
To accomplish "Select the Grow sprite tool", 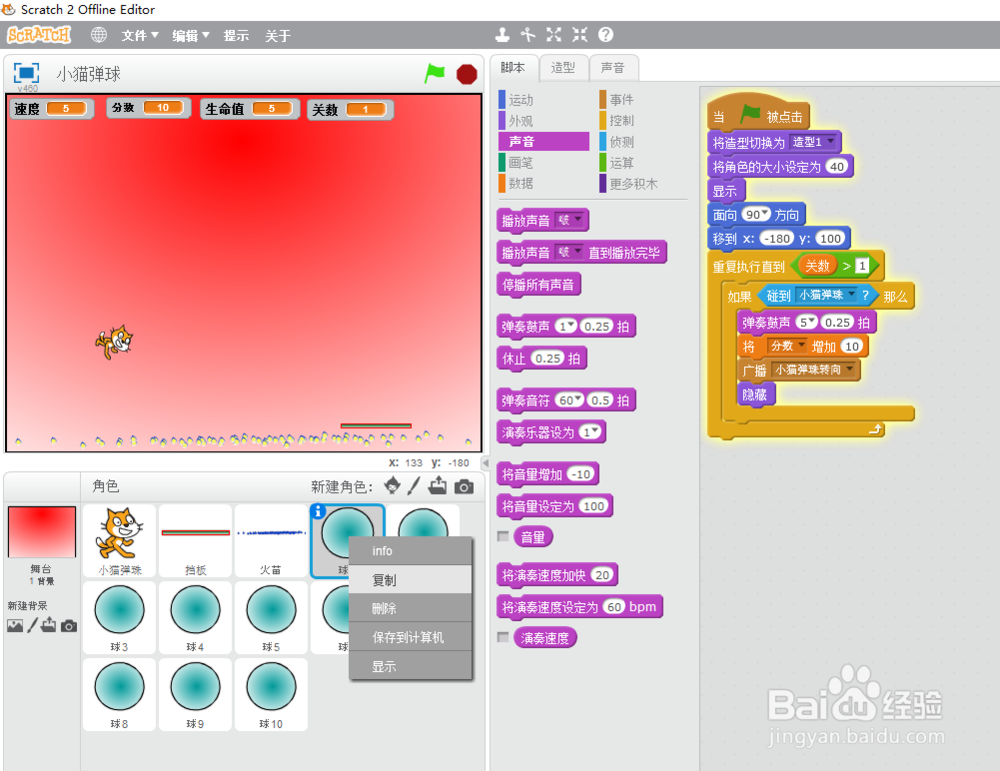I will 554,34.
